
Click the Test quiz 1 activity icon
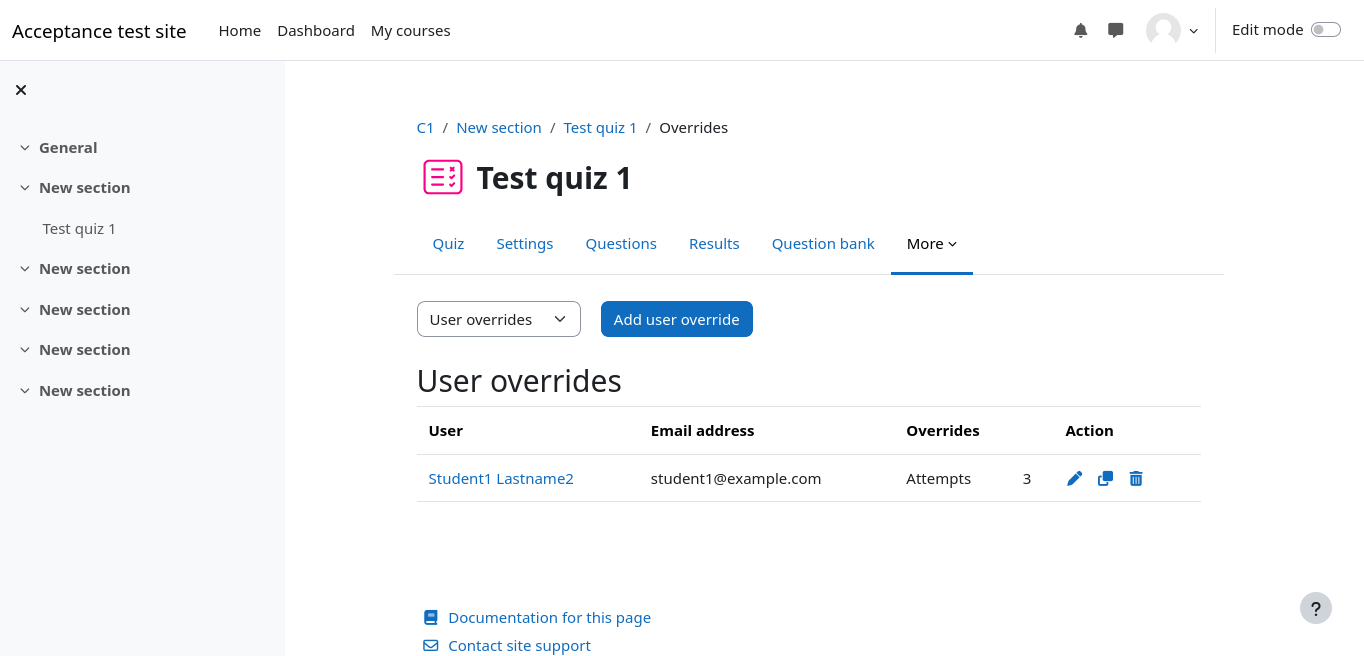443,178
